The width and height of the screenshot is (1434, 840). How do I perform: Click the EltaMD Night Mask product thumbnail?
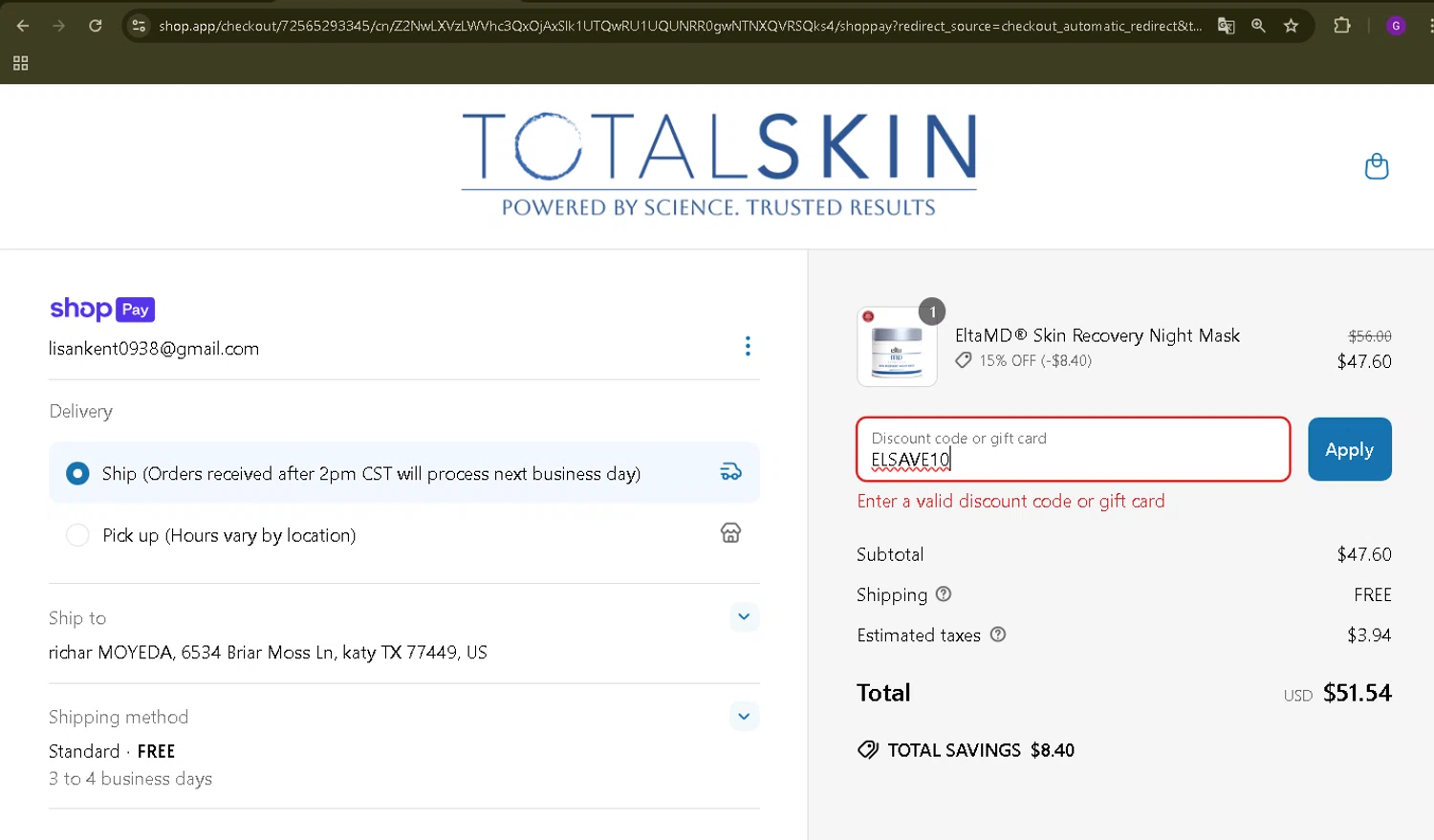897,346
